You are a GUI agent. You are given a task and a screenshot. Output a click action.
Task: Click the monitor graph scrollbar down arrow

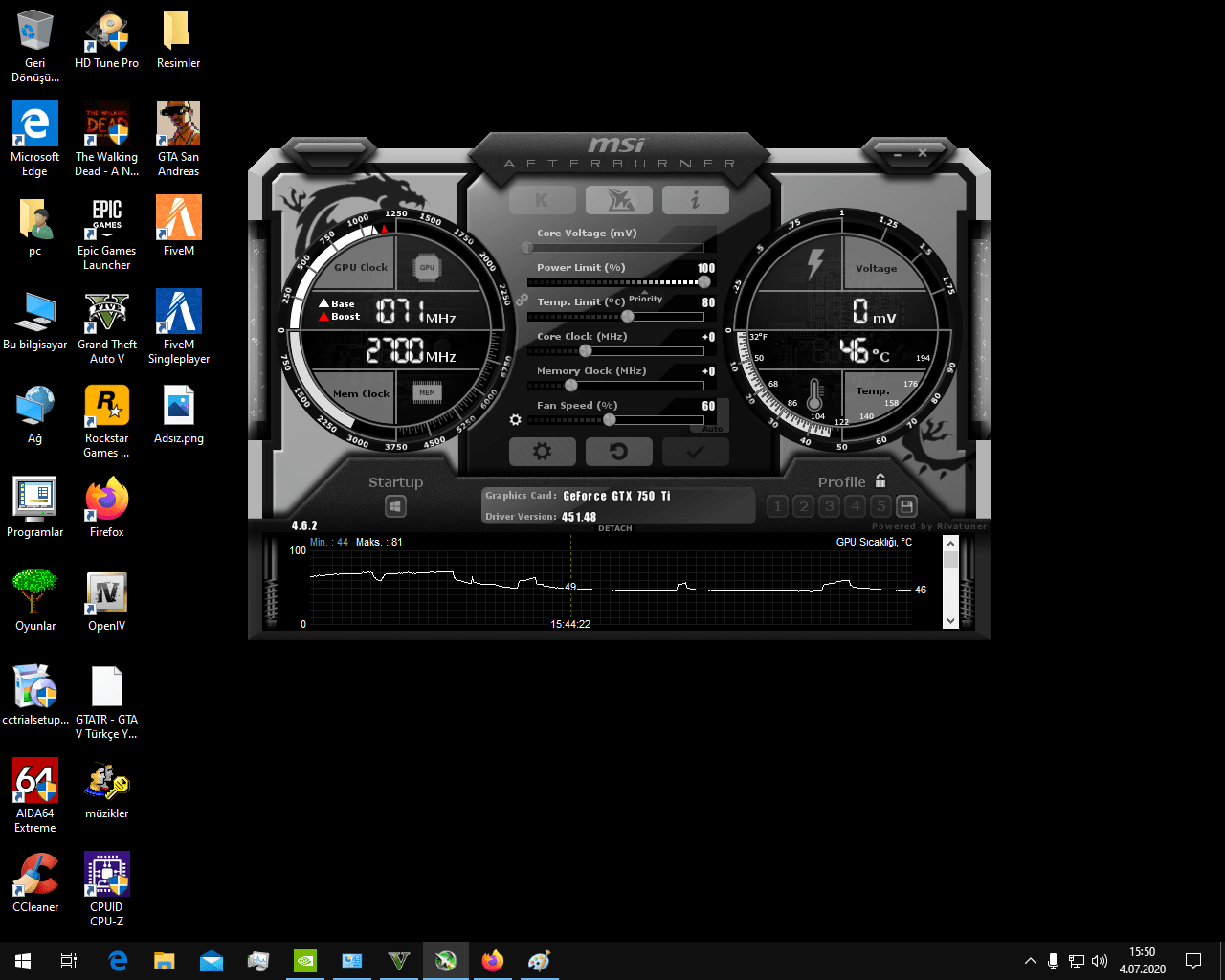pos(950,620)
